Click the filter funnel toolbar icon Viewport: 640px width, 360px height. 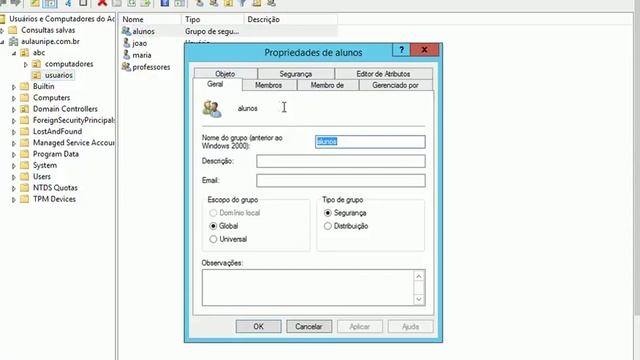tap(242, 3)
